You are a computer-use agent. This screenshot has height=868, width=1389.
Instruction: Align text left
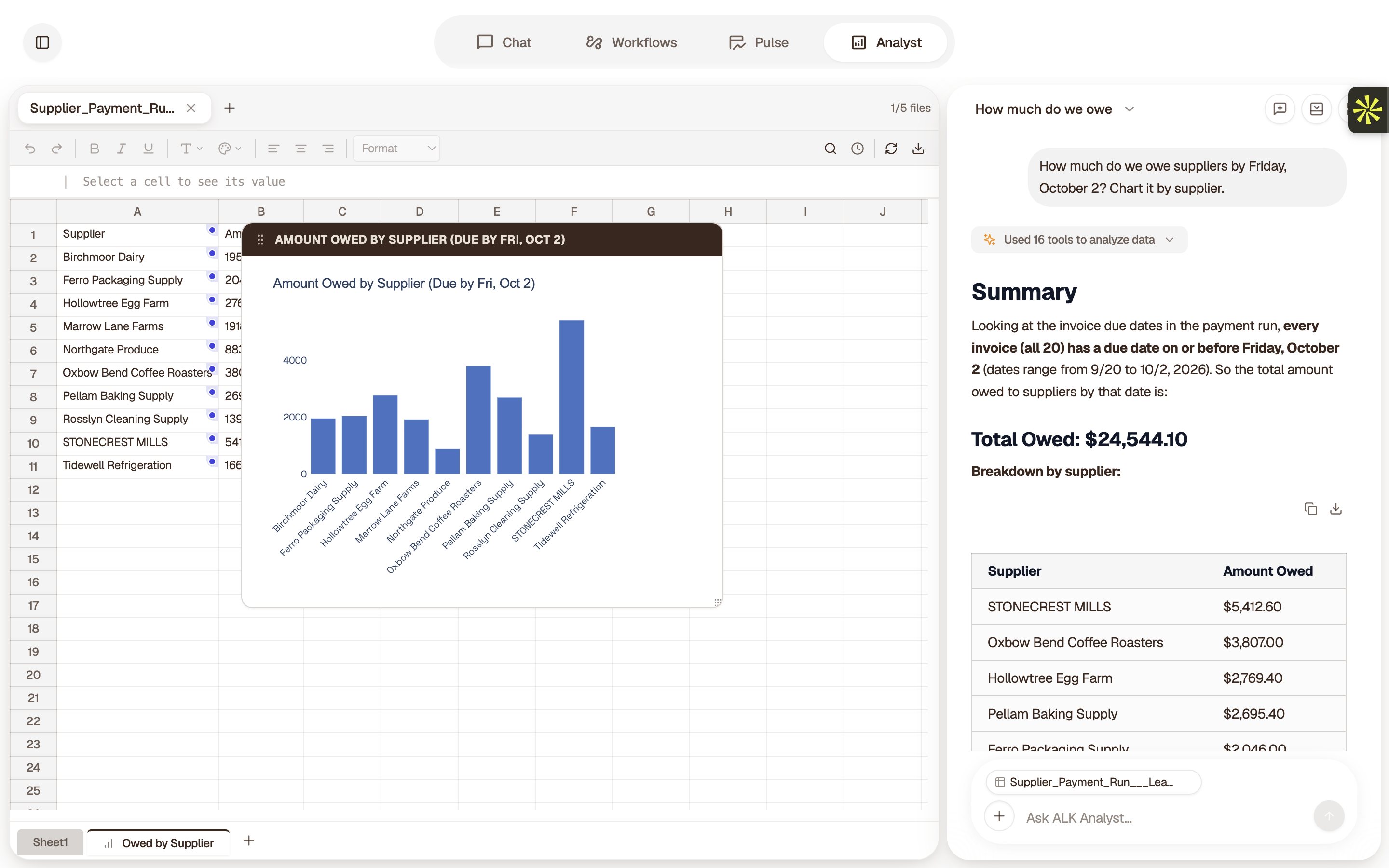[x=273, y=149]
